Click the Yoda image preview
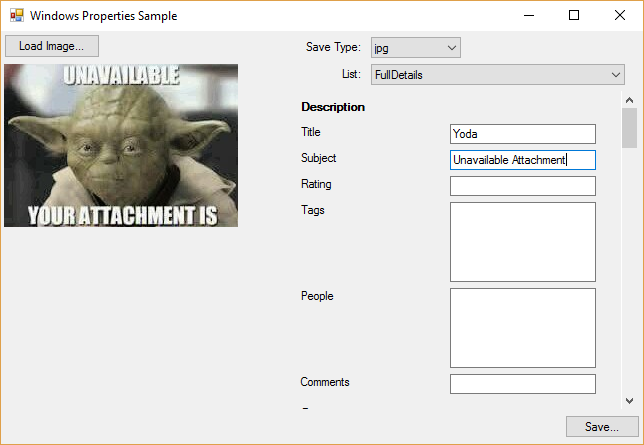Screen dimensions: 644x445 [x=121, y=145]
